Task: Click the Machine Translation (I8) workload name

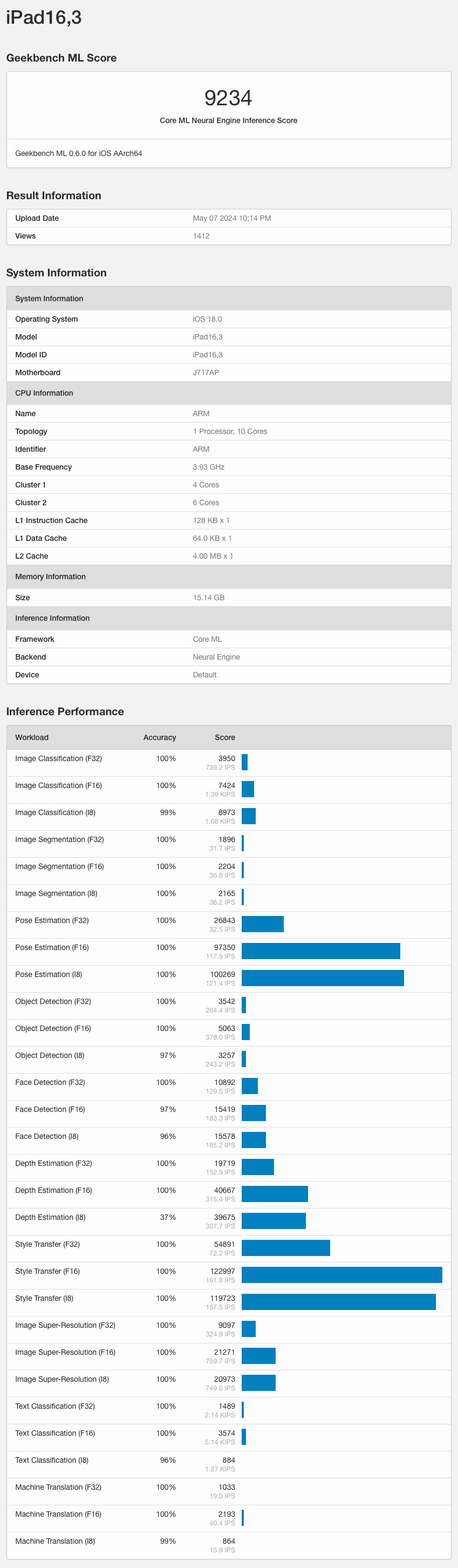Action: [x=54, y=1541]
